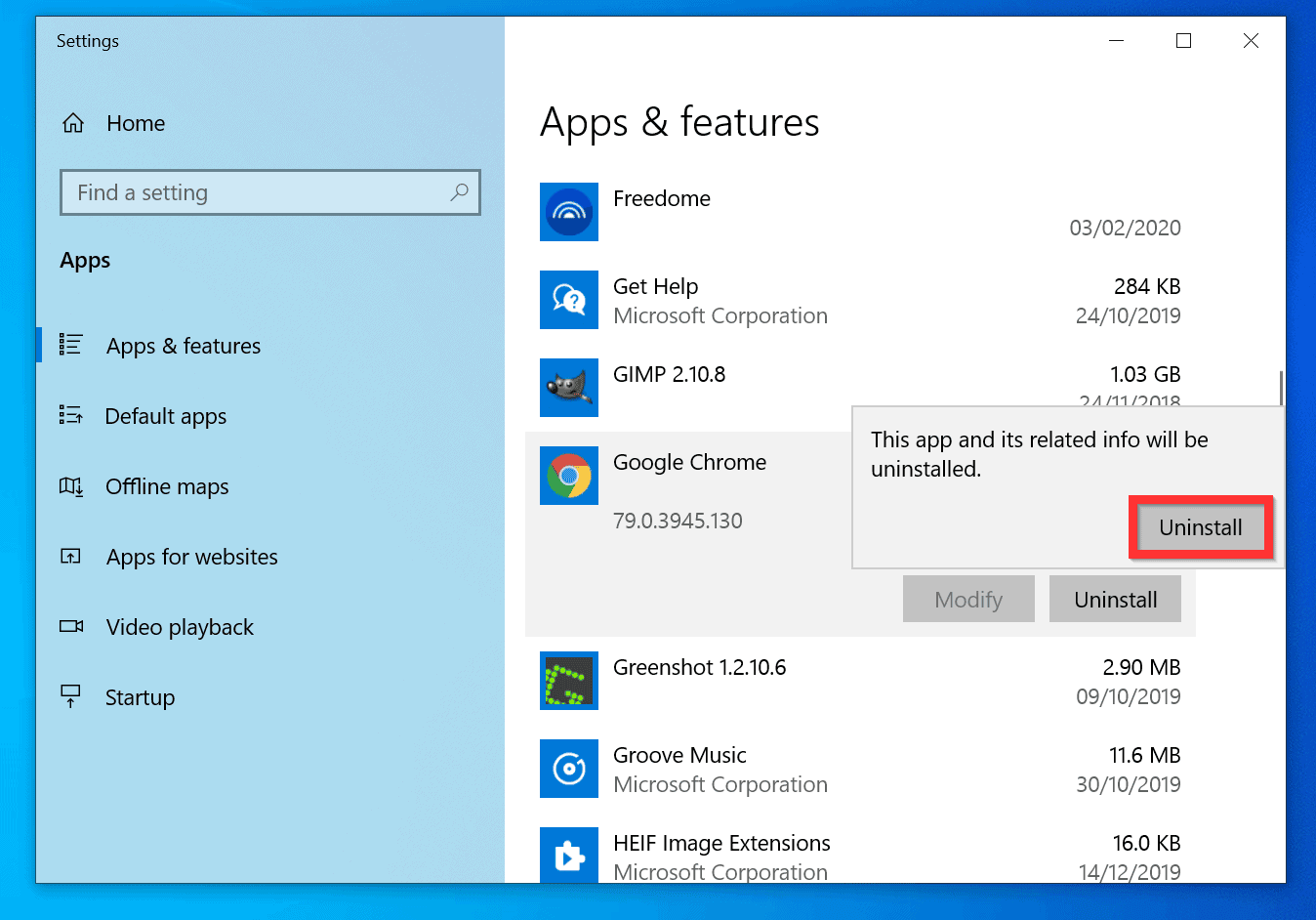Click the scrollbar on the right edge
The image size is (1316, 920).
[x=1281, y=388]
